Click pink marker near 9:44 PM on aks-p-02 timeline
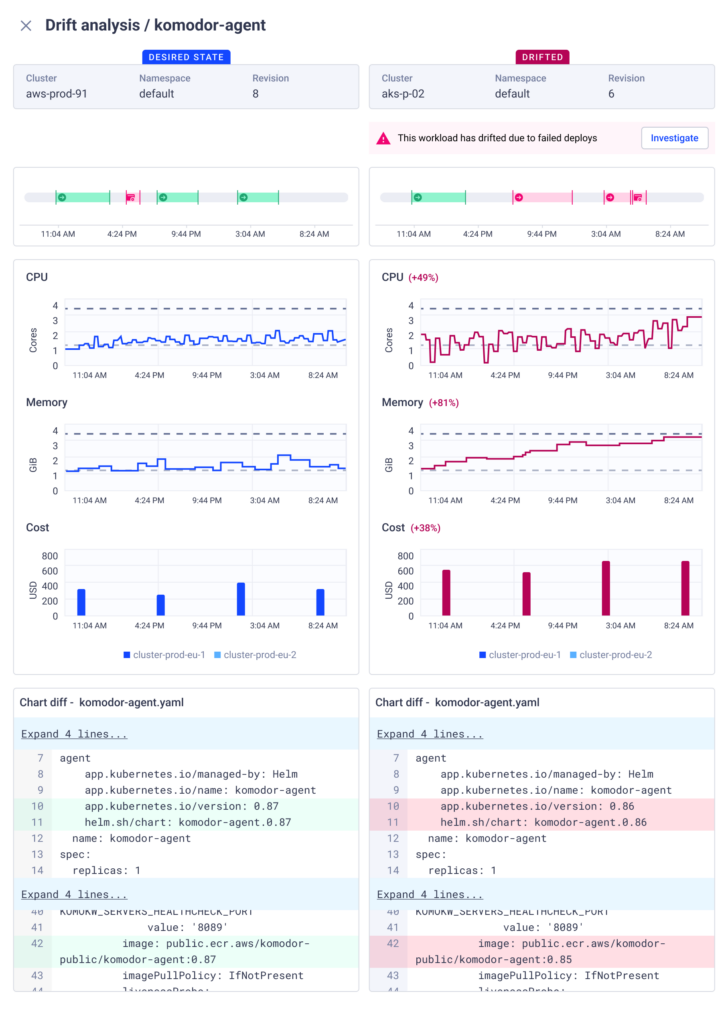Image resolution: width=728 pixels, height=1024 pixels. pos(519,197)
